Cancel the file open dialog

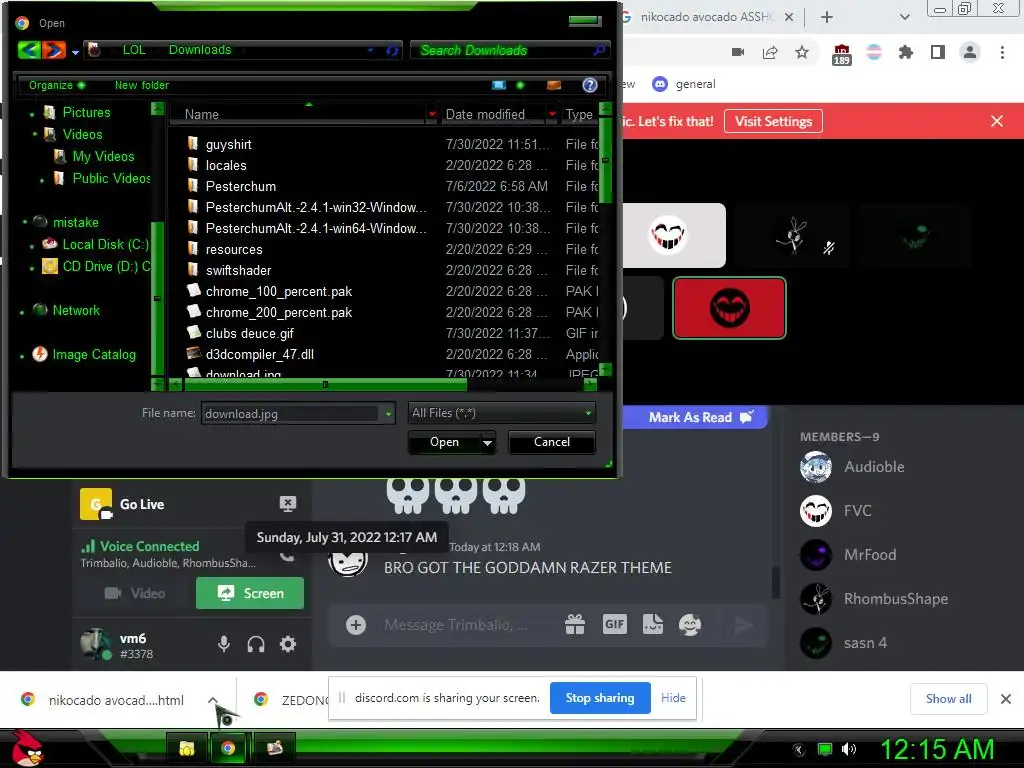point(552,442)
